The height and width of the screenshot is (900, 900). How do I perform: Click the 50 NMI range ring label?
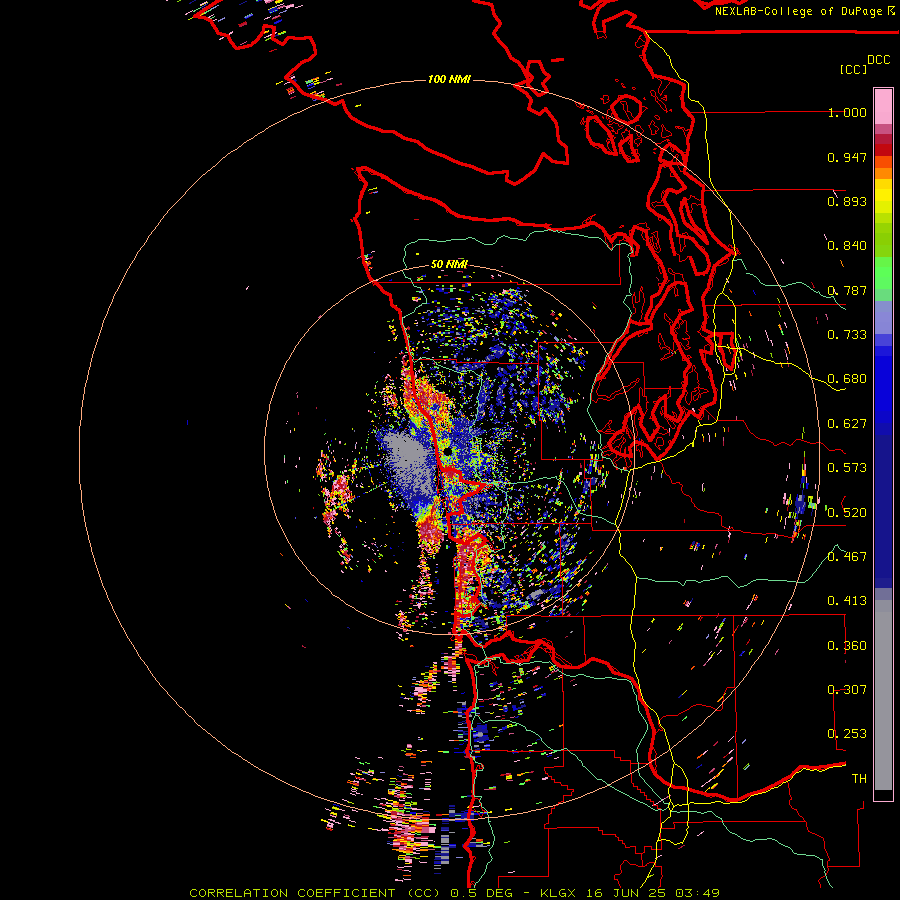[x=449, y=264]
